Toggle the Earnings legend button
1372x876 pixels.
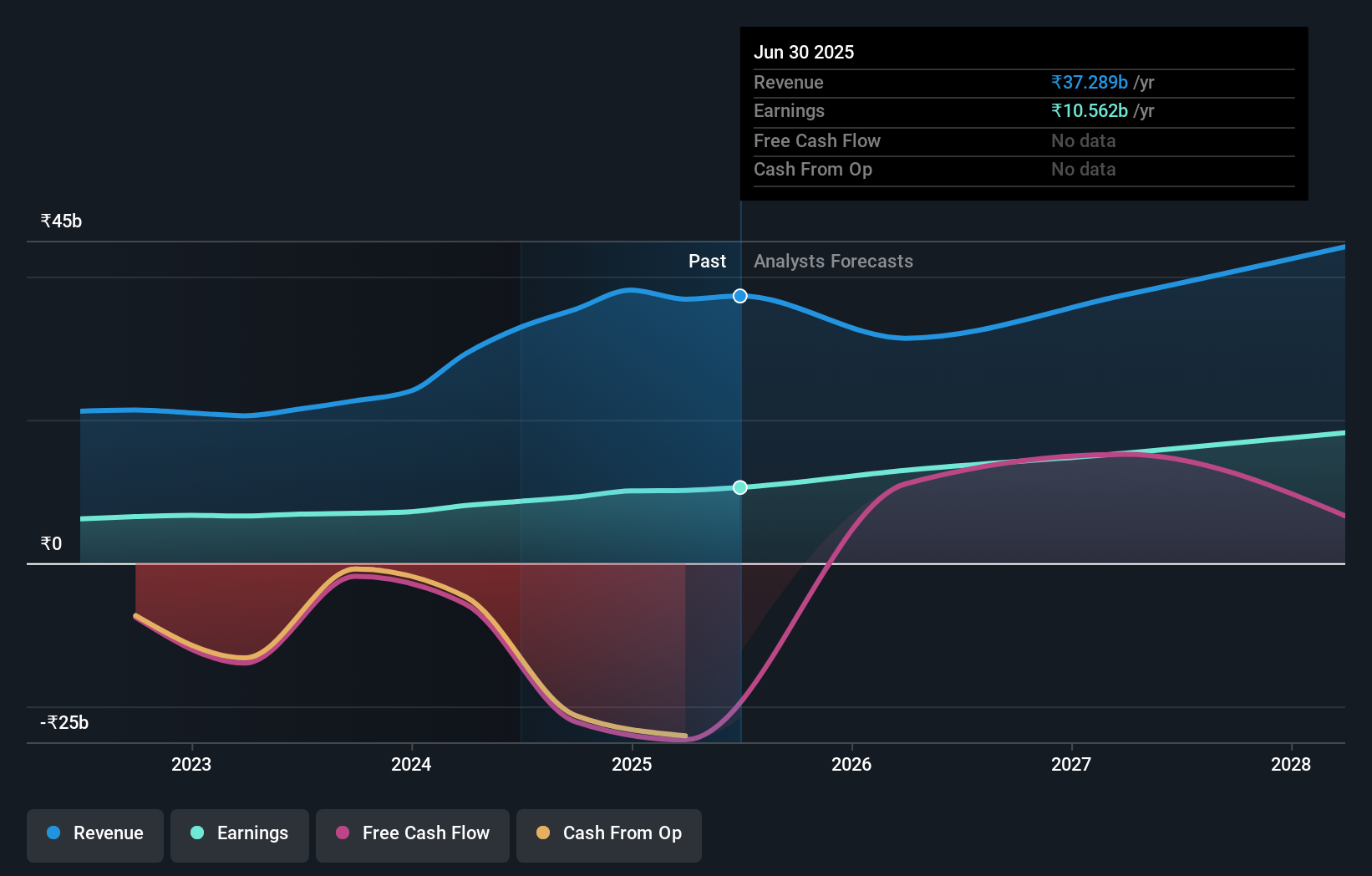(240, 835)
